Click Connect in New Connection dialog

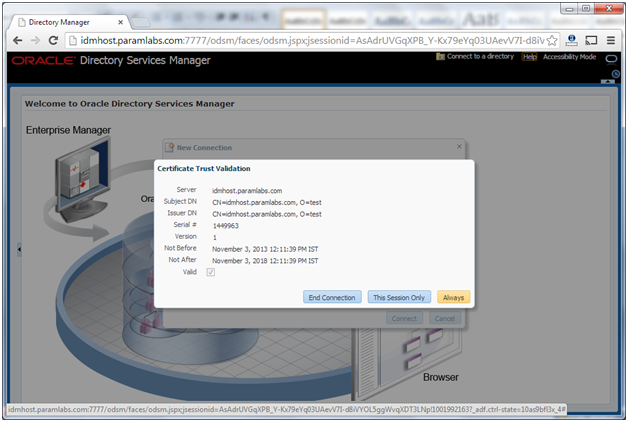tap(404, 318)
